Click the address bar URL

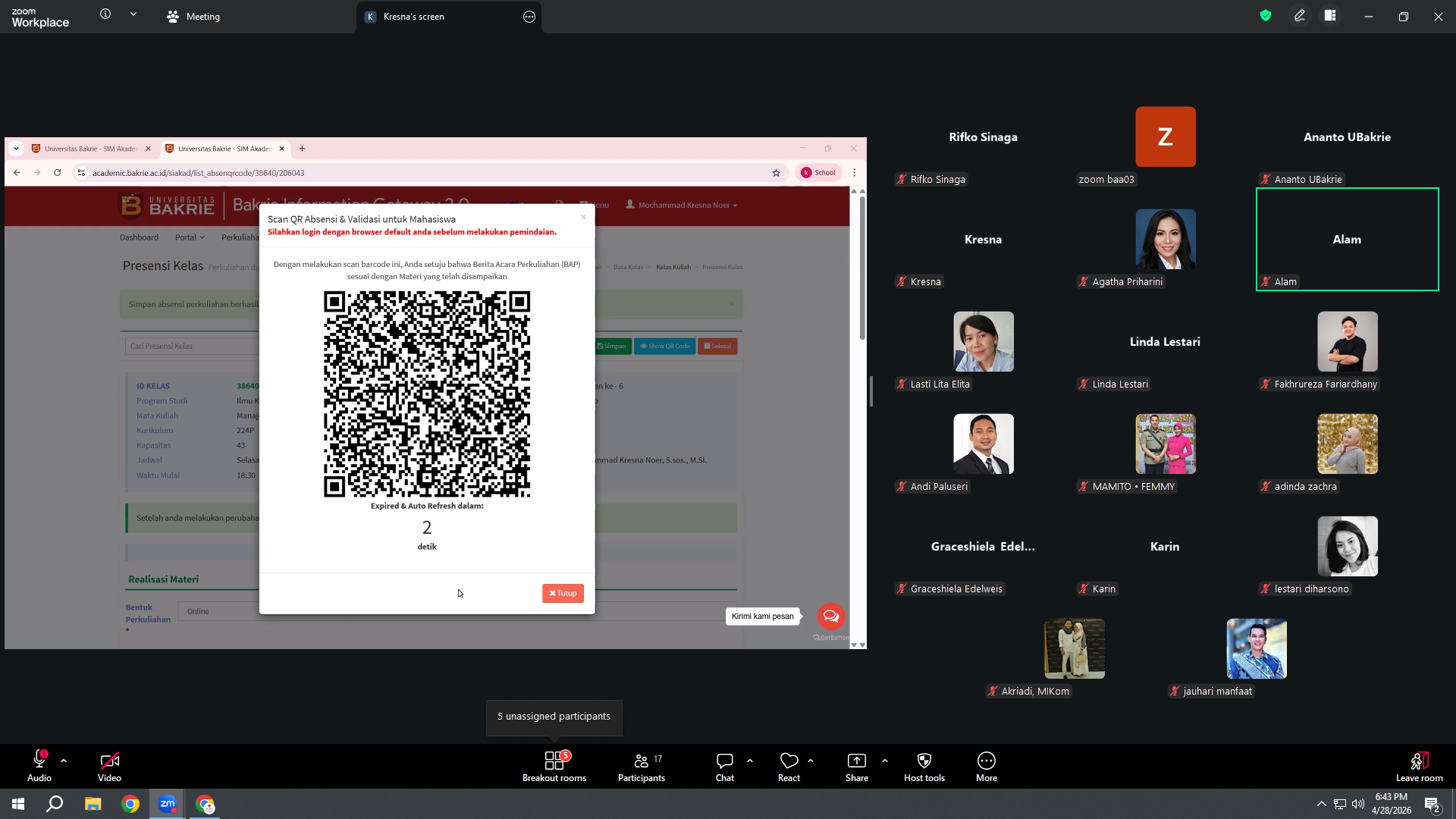[198, 173]
